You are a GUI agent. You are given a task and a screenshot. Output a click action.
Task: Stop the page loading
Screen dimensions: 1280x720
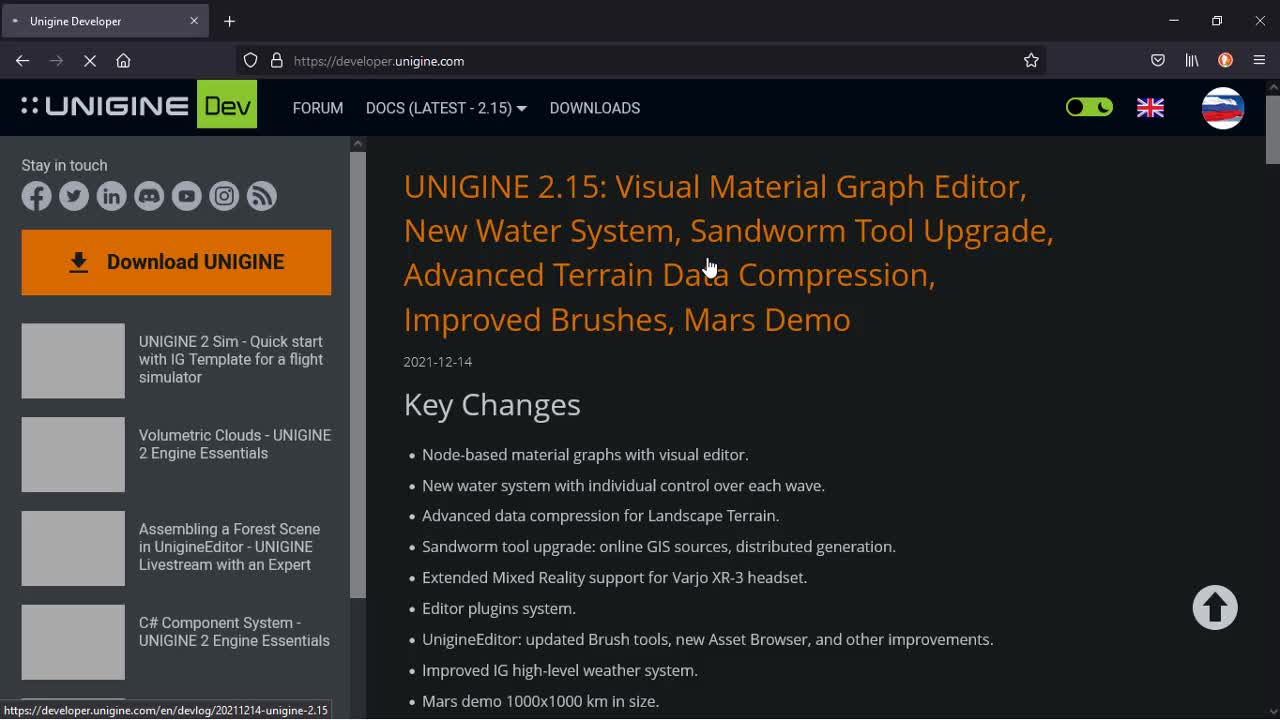point(90,61)
